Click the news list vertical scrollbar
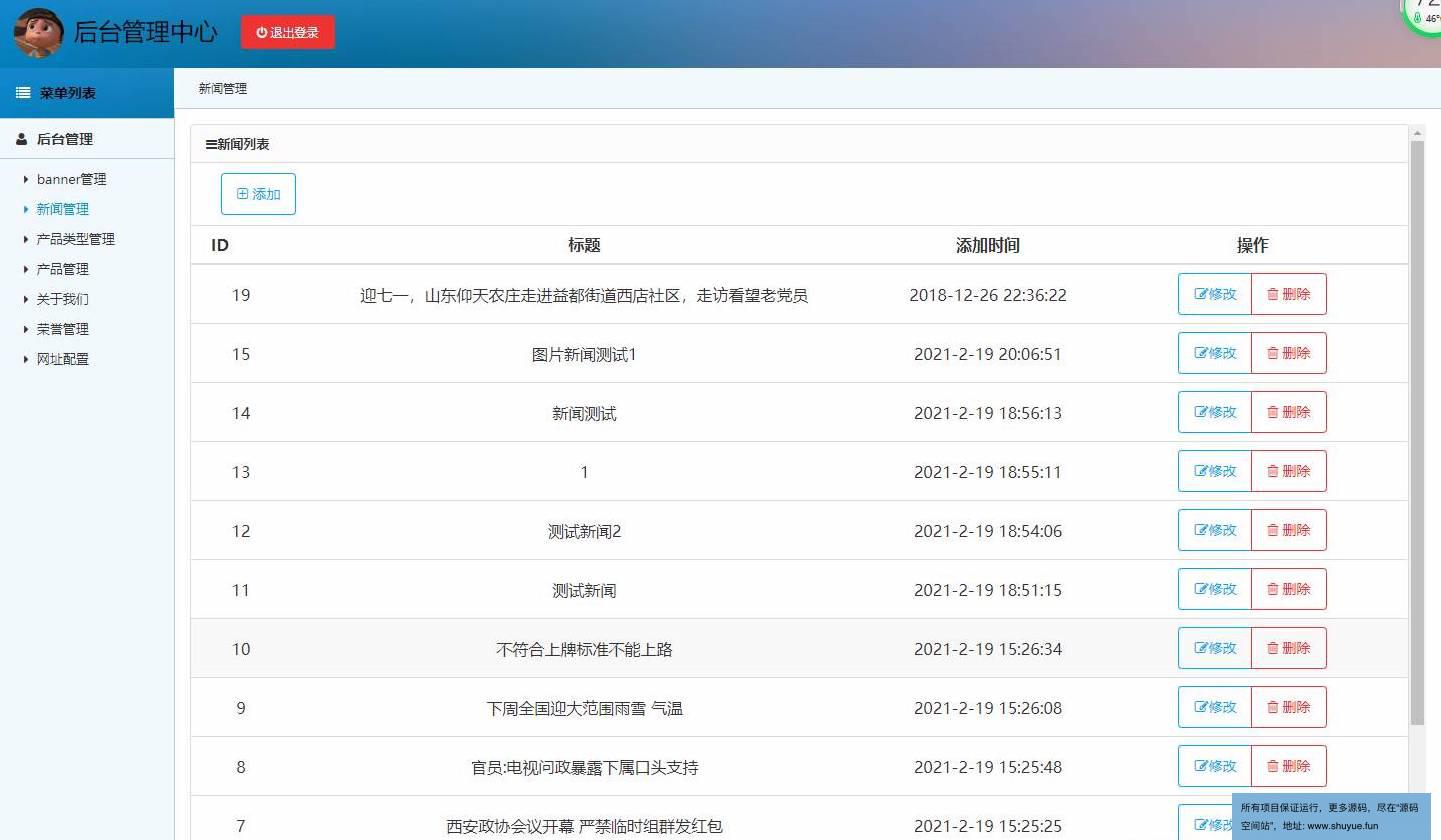The width and height of the screenshot is (1441, 840). (1417, 432)
